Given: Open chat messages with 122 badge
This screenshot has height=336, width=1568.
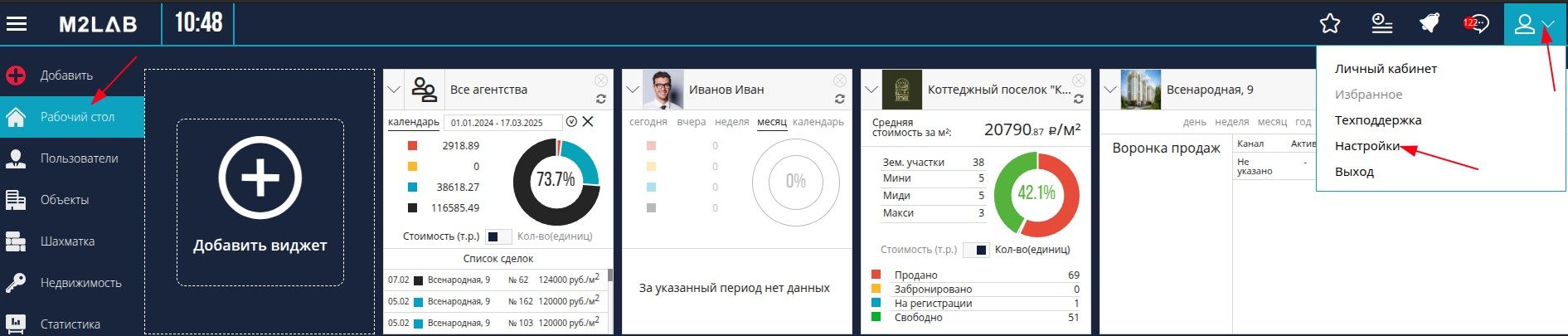Looking at the screenshot, I should (1478, 23).
